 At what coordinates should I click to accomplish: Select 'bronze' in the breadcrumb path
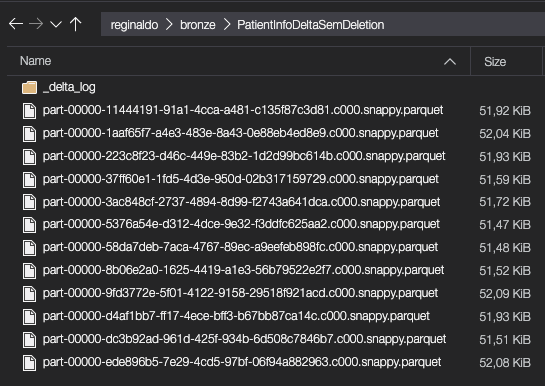pyautogui.click(x=197, y=25)
